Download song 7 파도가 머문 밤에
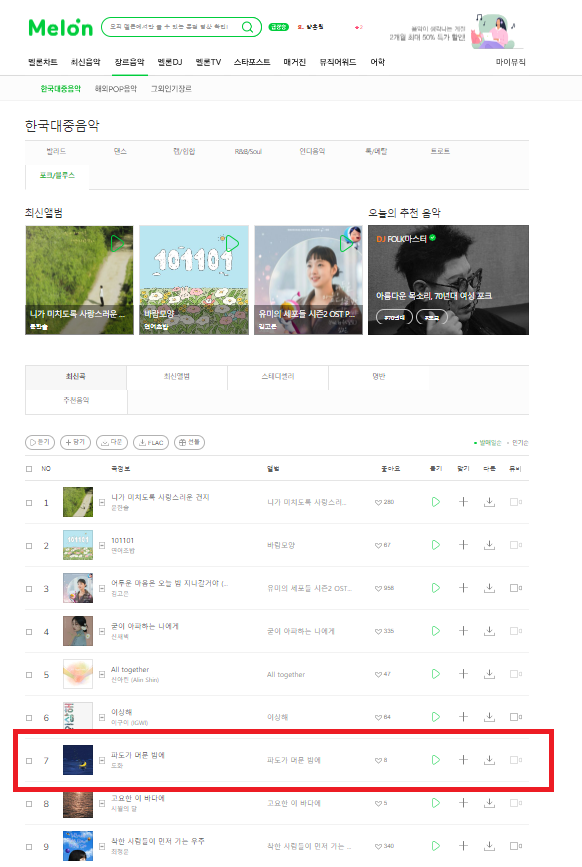The width and height of the screenshot is (582, 867). pyautogui.click(x=489, y=760)
